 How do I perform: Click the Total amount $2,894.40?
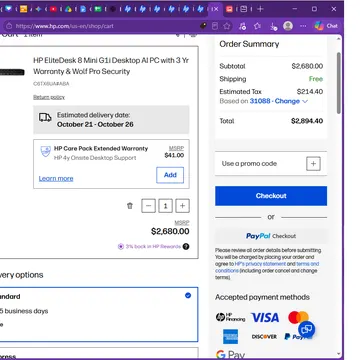[x=307, y=121]
